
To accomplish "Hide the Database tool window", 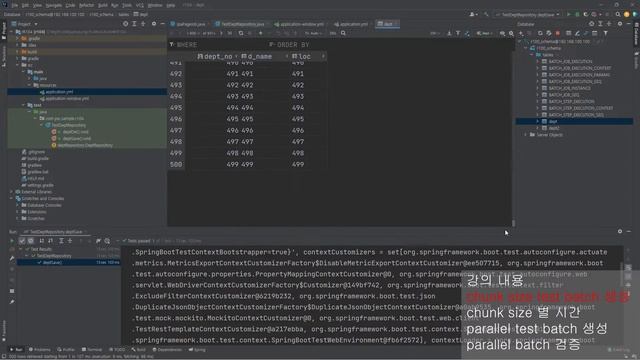I will click(629, 24).
